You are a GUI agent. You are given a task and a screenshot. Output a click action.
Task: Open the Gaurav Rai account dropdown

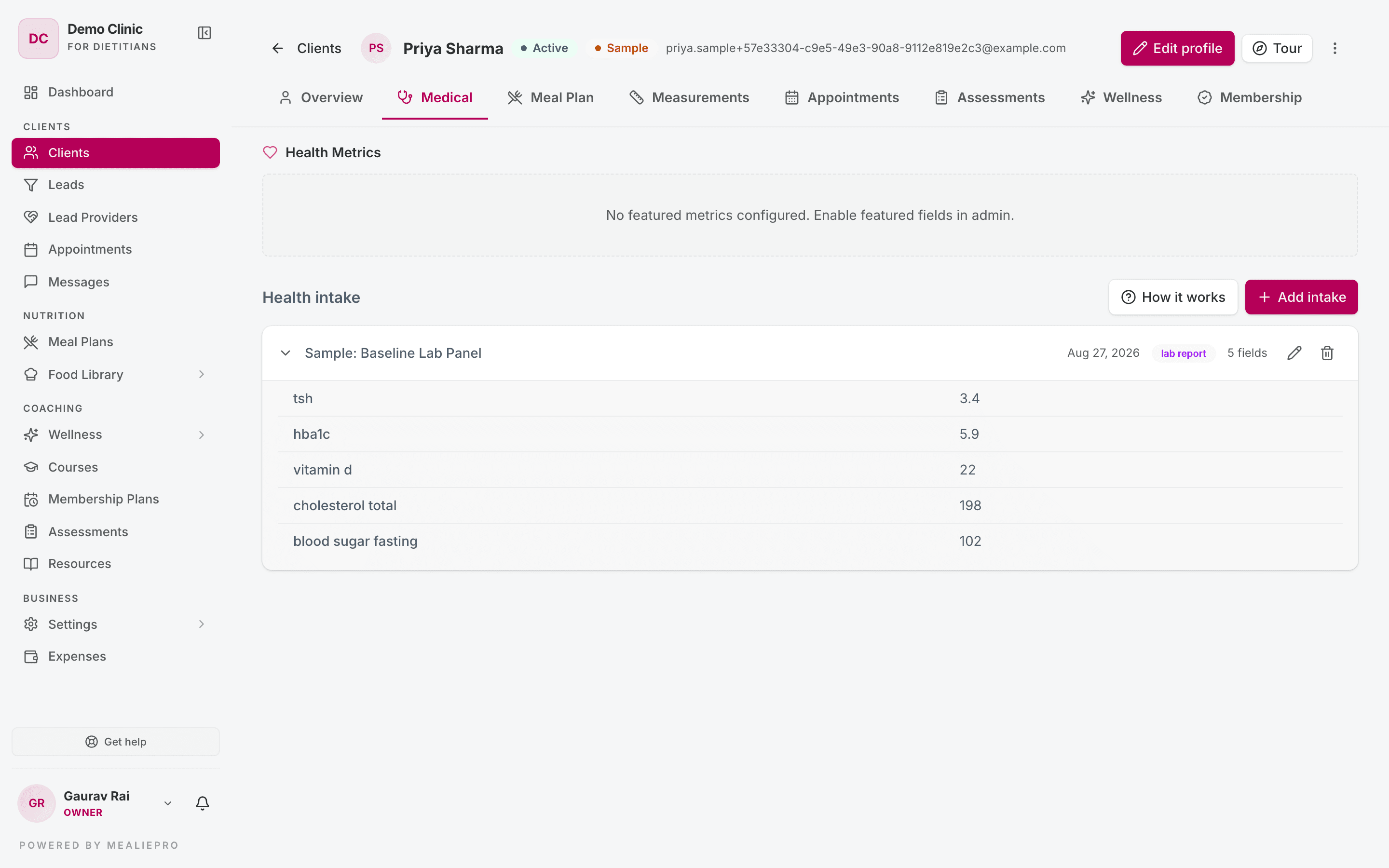(168, 803)
